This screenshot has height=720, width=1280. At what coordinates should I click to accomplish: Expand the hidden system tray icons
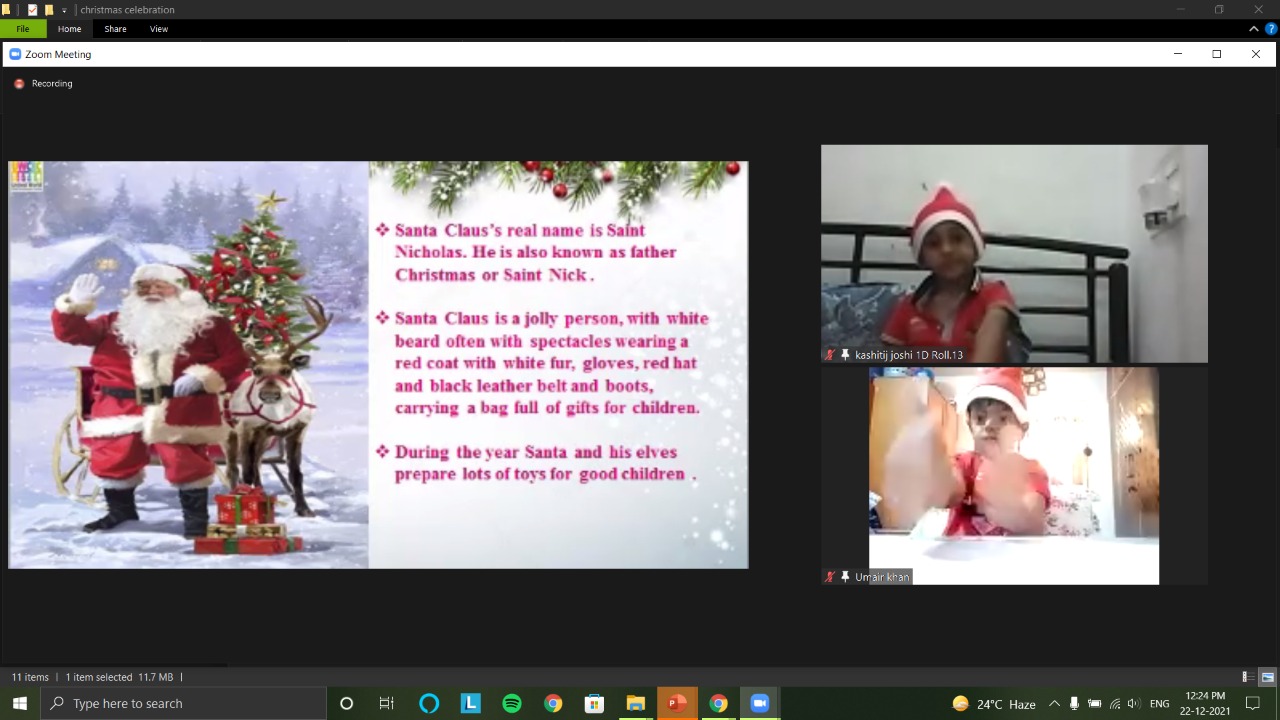[x=1054, y=704]
